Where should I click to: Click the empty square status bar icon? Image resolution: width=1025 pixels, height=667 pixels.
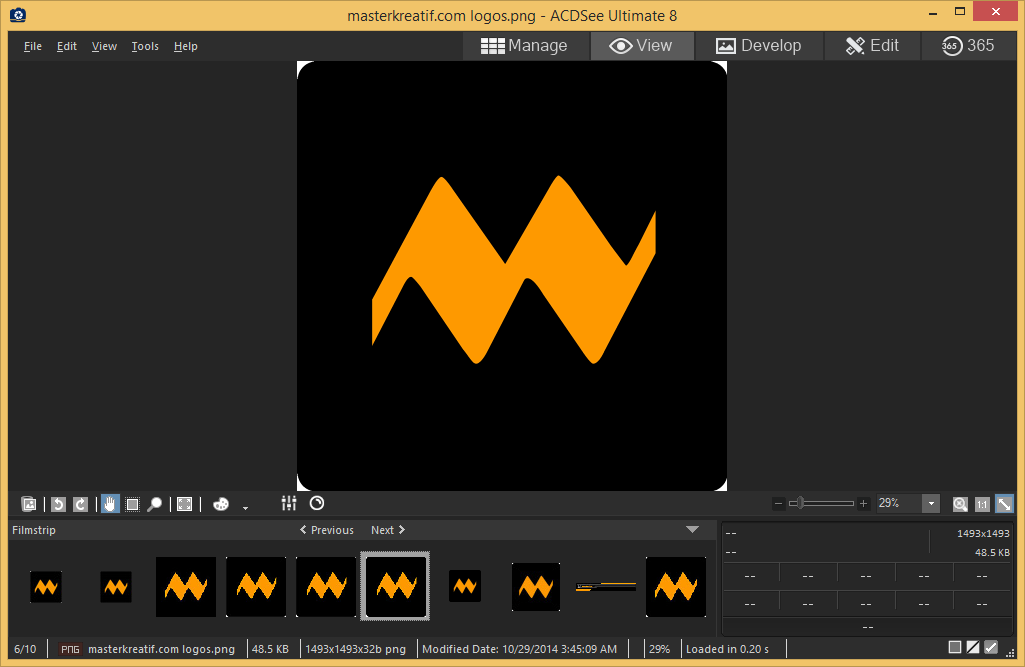[x=954, y=647]
